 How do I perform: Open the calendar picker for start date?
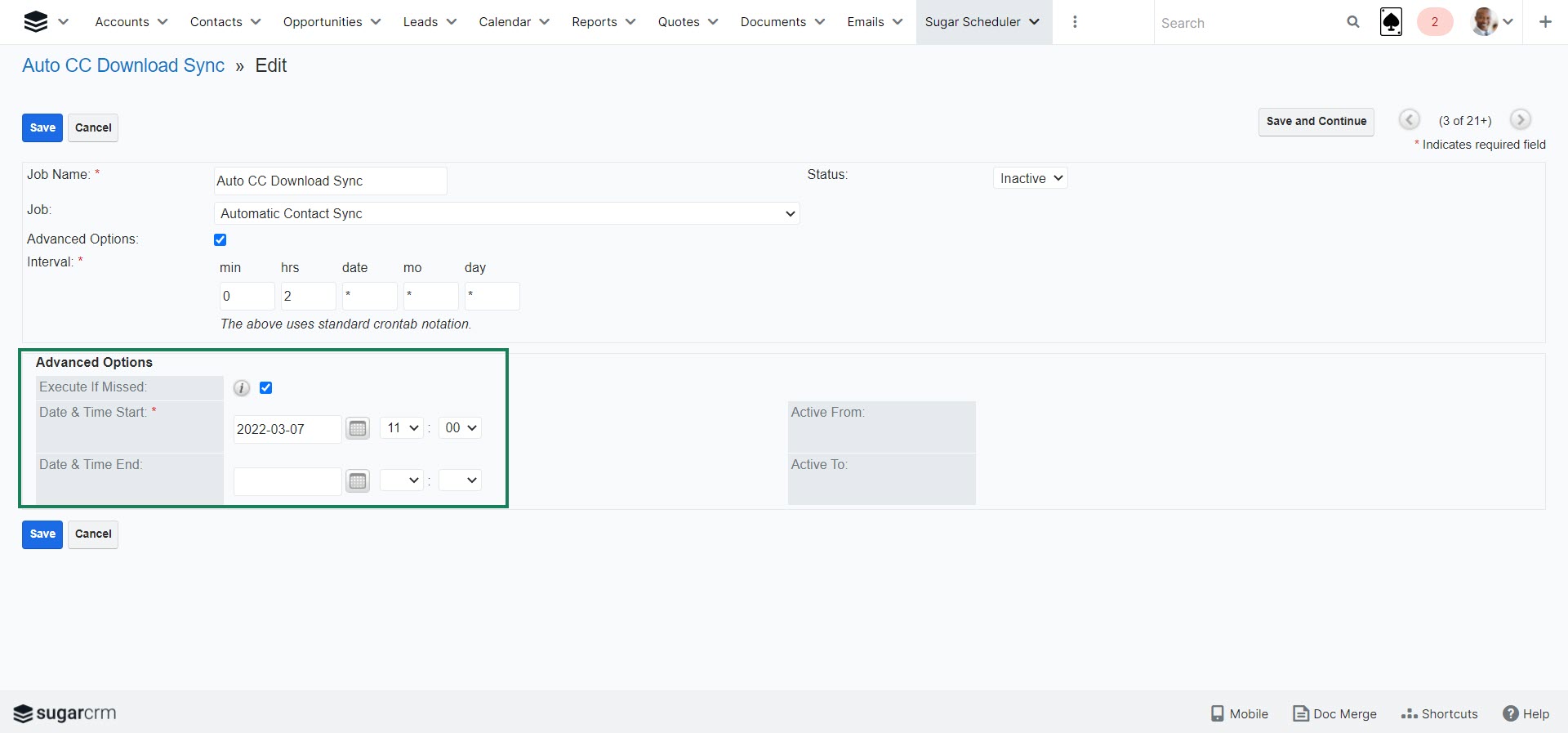pyautogui.click(x=358, y=428)
